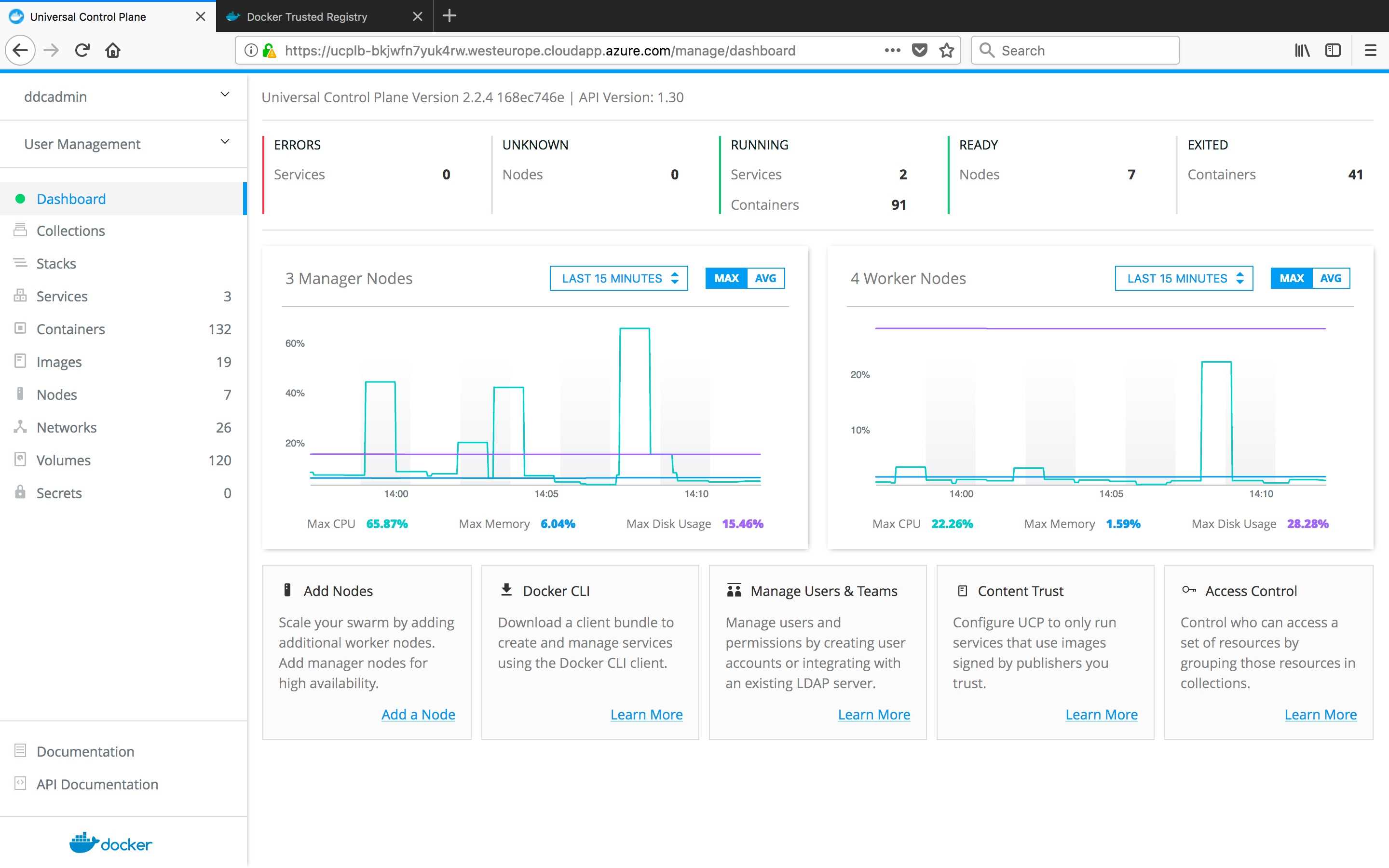1389x868 pixels.
Task: Switch to the Docker Trusted Registry tab
Action: click(307, 16)
